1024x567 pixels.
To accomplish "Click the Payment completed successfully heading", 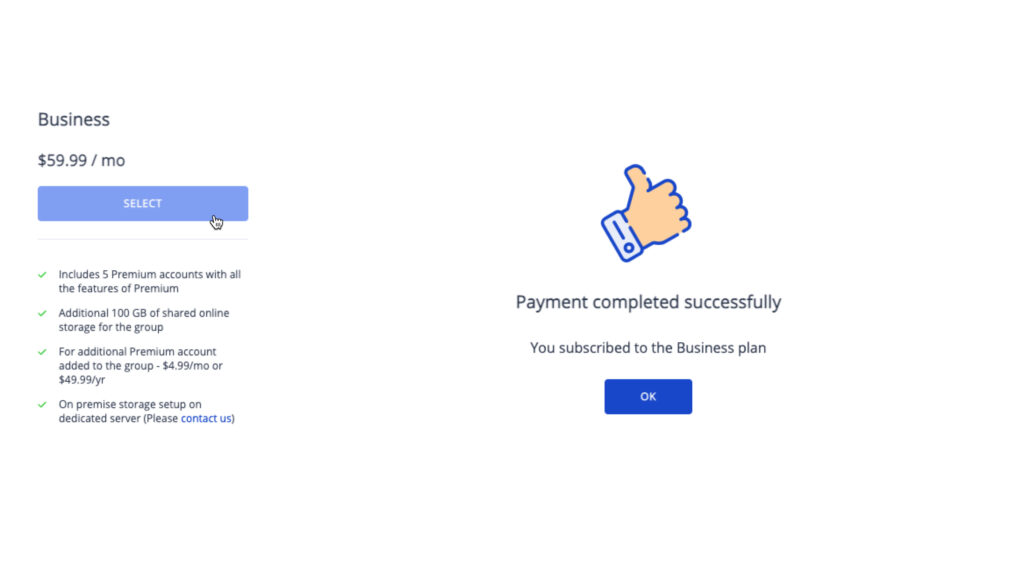I will 648,302.
